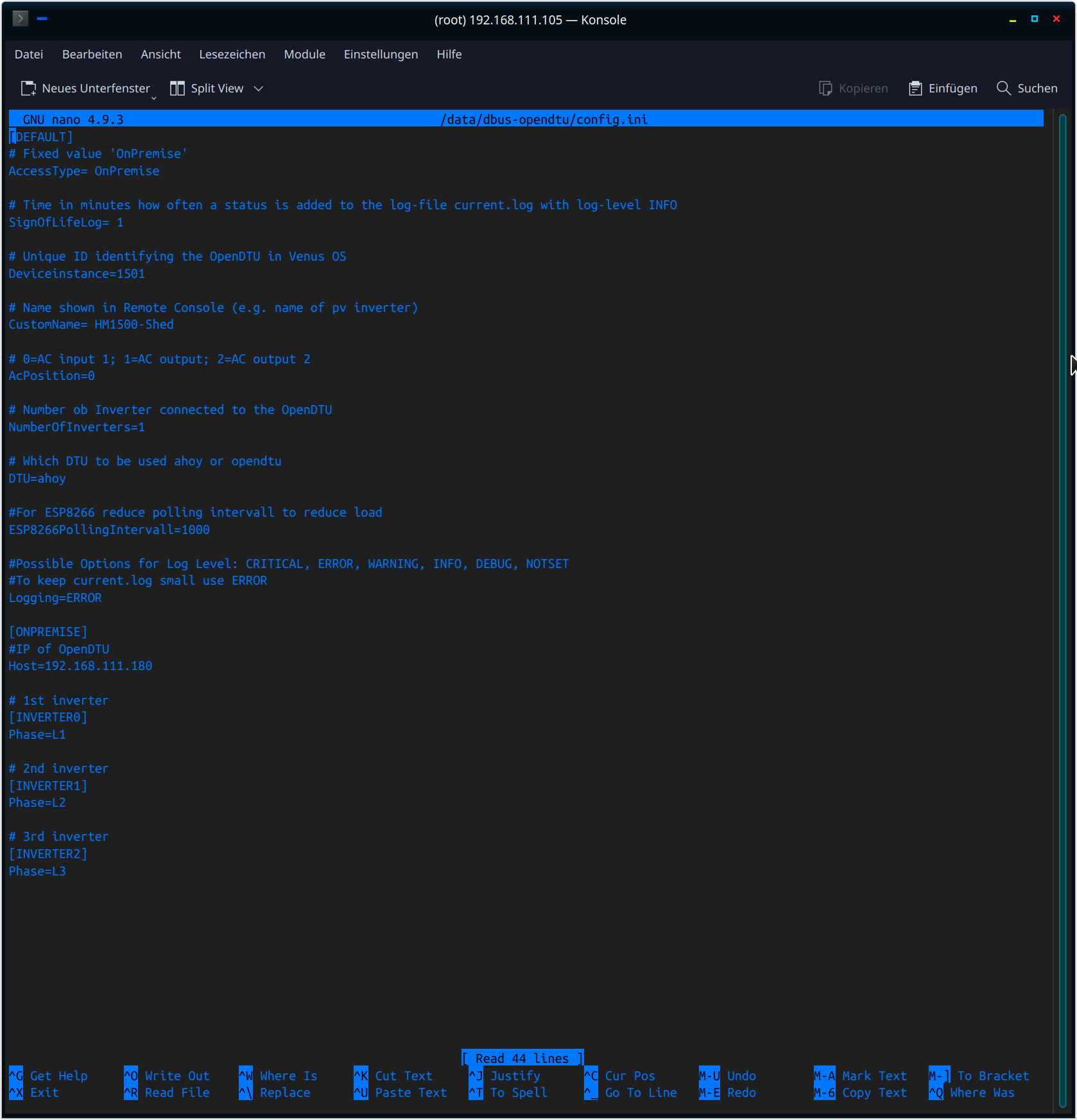Open a new tab with the Neues Unterfenster icon
Viewport: 1077px width, 1120px height.
click(27, 88)
